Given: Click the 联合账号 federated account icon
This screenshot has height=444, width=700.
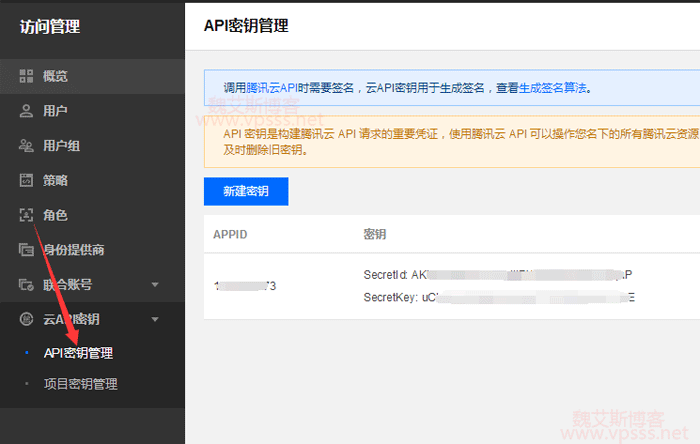Looking at the screenshot, I should click(27, 285).
